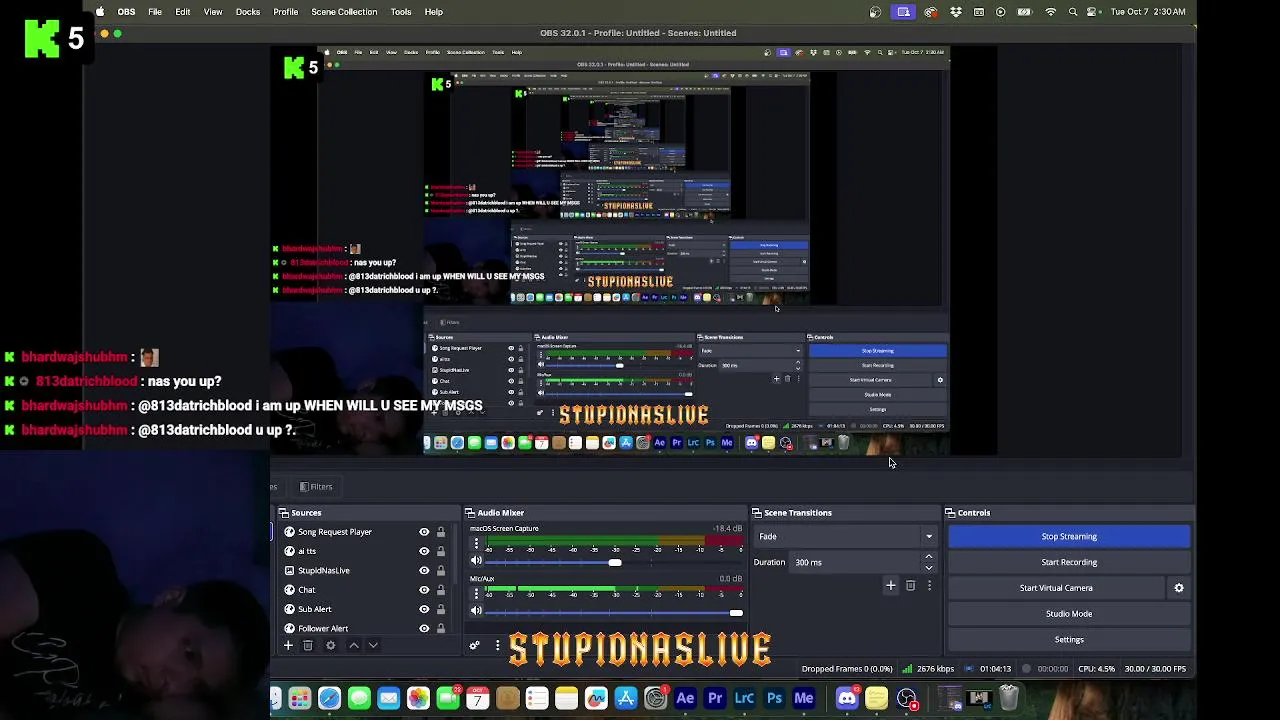1280x720 pixels.
Task: Open Spotlight search in menu bar
Action: click(x=1073, y=12)
